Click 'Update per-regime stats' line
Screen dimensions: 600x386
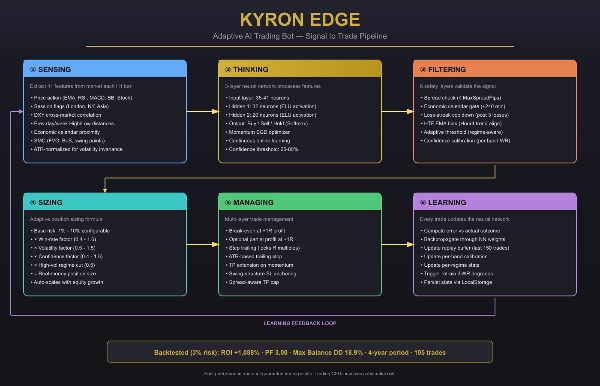click(x=450, y=265)
